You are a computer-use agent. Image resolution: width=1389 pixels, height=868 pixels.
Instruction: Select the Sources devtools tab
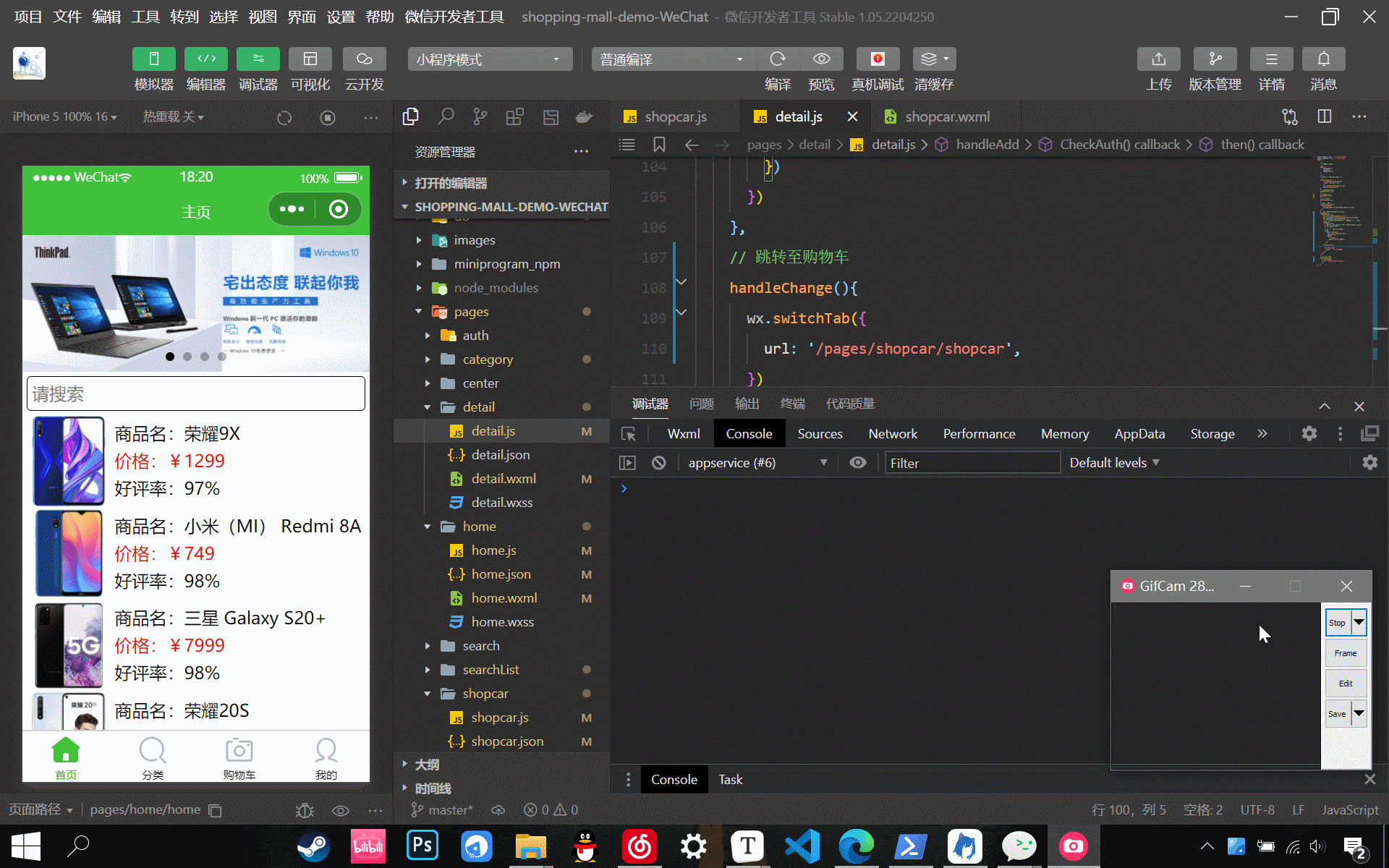[x=820, y=434]
